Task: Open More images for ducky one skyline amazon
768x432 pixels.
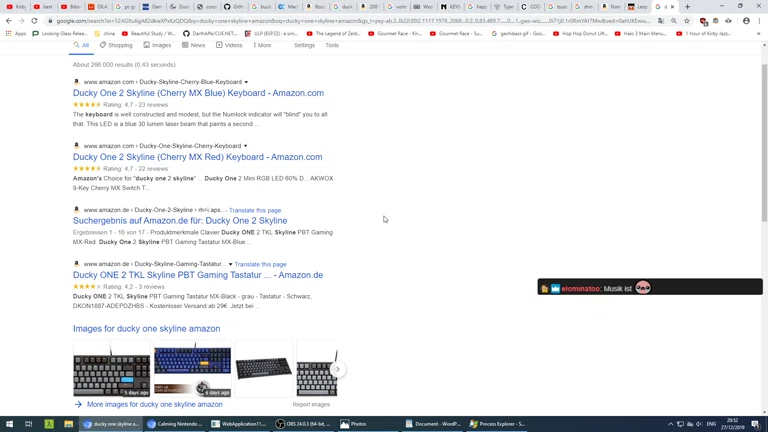Action: pos(154,405)
